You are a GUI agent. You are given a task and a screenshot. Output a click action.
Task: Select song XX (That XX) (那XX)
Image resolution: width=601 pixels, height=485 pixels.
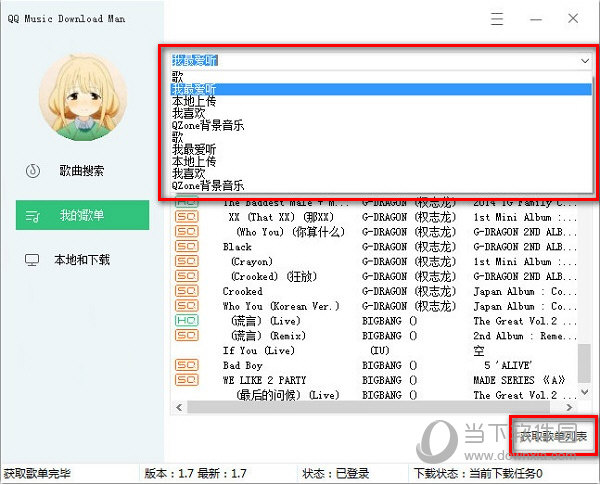(281, 217)
